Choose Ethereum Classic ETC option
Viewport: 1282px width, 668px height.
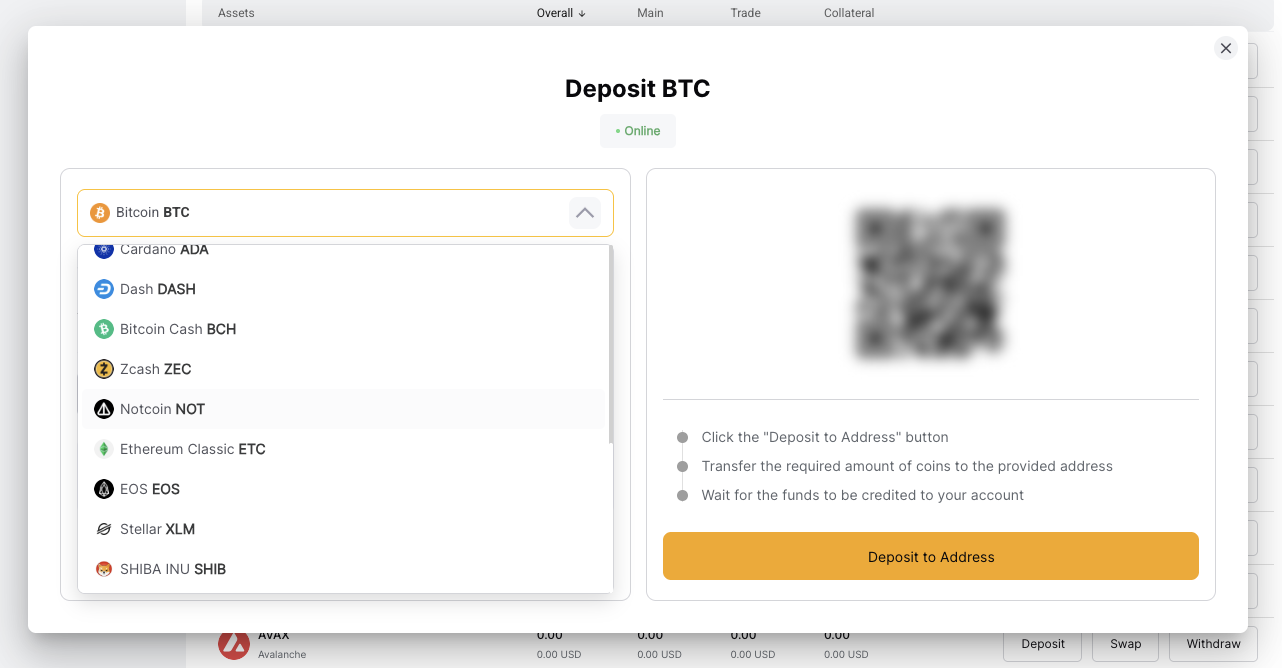pyautogui.click(x=193, y=449)
